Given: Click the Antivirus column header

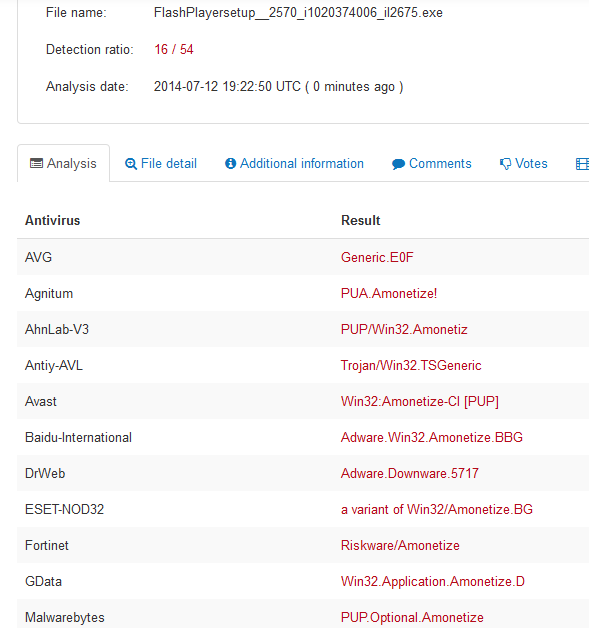Looking at the screenshot, I should [52, 220].
